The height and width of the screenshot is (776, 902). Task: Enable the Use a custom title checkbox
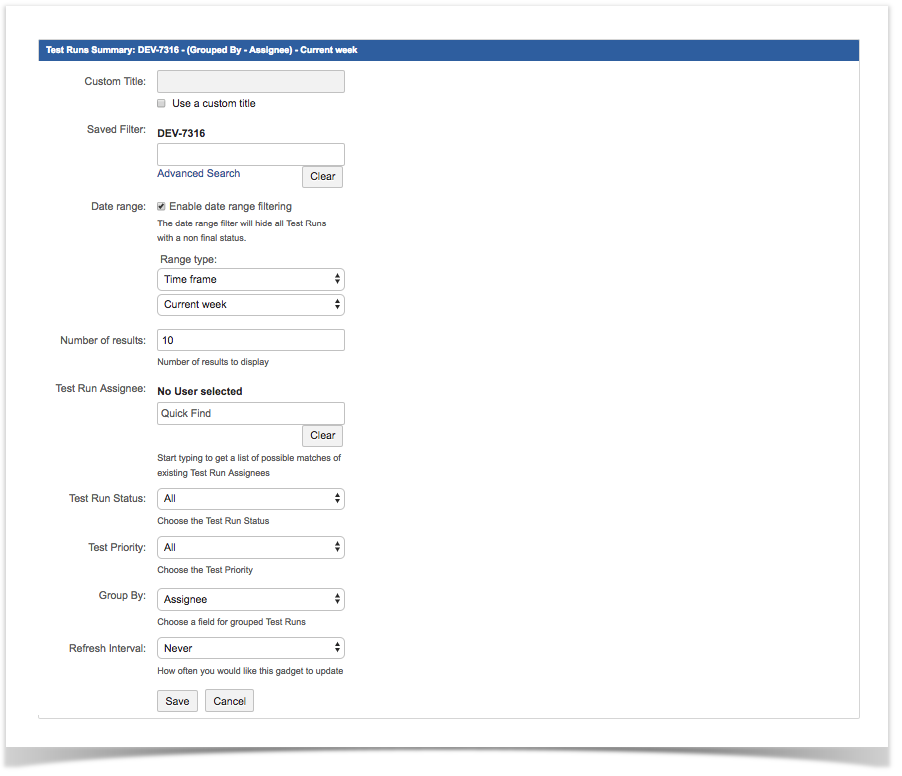pyautogui.click(x=162, y=104)
